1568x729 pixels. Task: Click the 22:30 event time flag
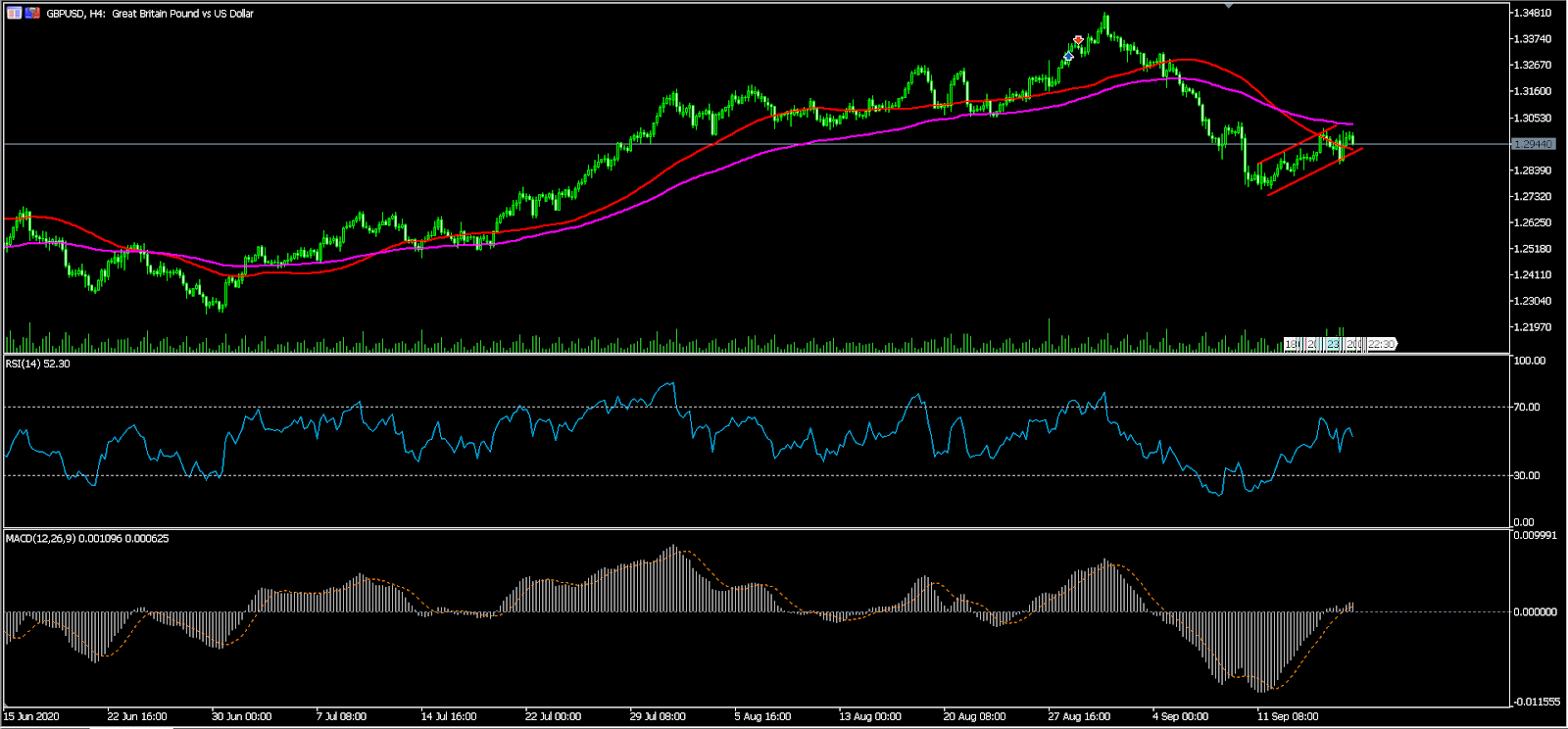pos(1382,344)
